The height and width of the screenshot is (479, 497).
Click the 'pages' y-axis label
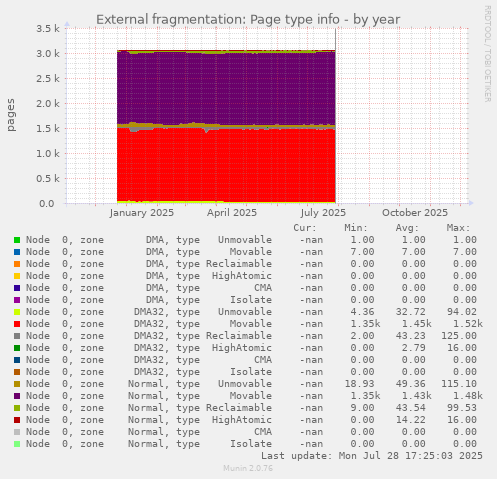coord(11,115)
